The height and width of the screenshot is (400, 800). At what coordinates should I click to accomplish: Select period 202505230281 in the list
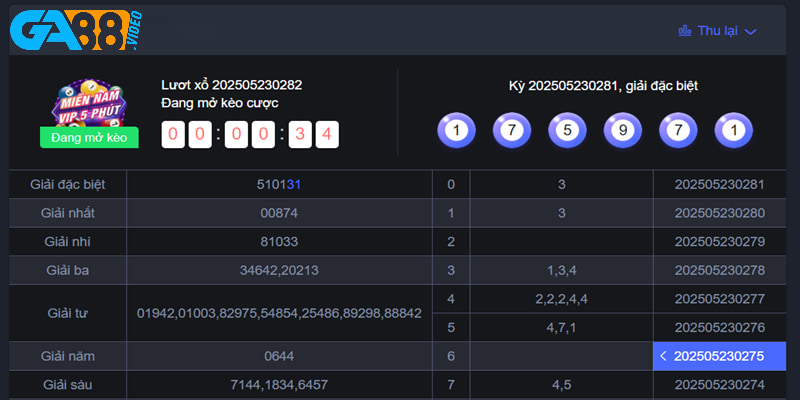pyautogui.click(x=719, y=185)
